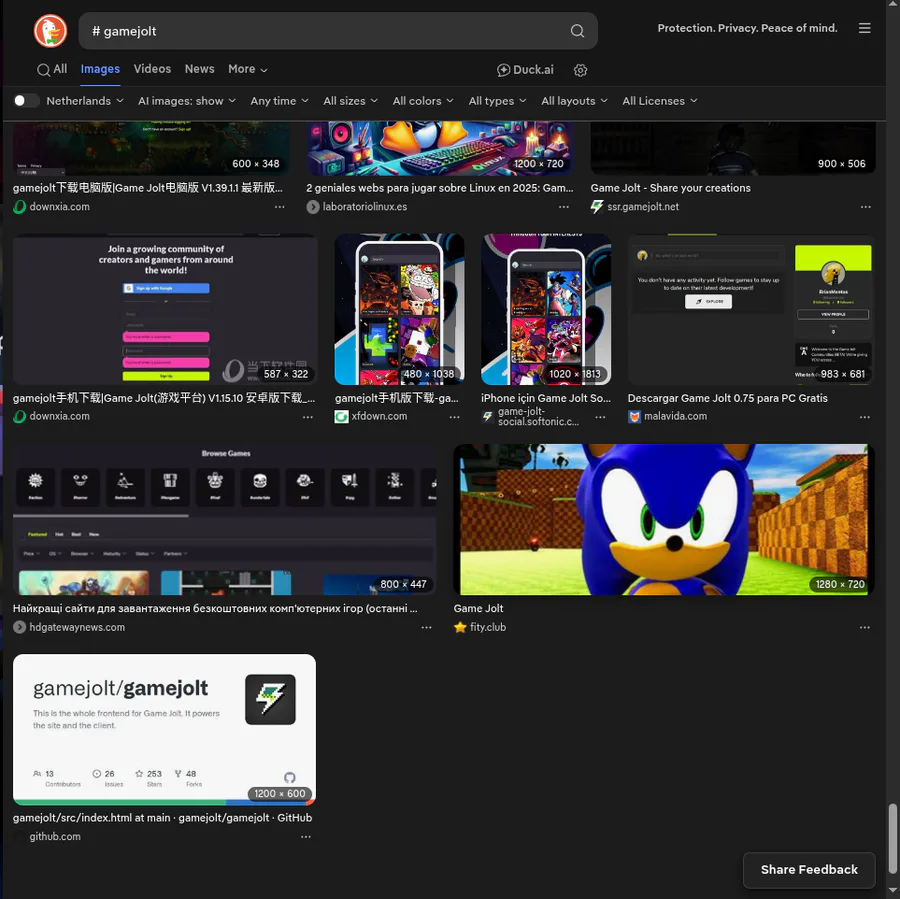Open more options for github.com result
The height and width of the screenshot is (899, 900).
[306, 837]
